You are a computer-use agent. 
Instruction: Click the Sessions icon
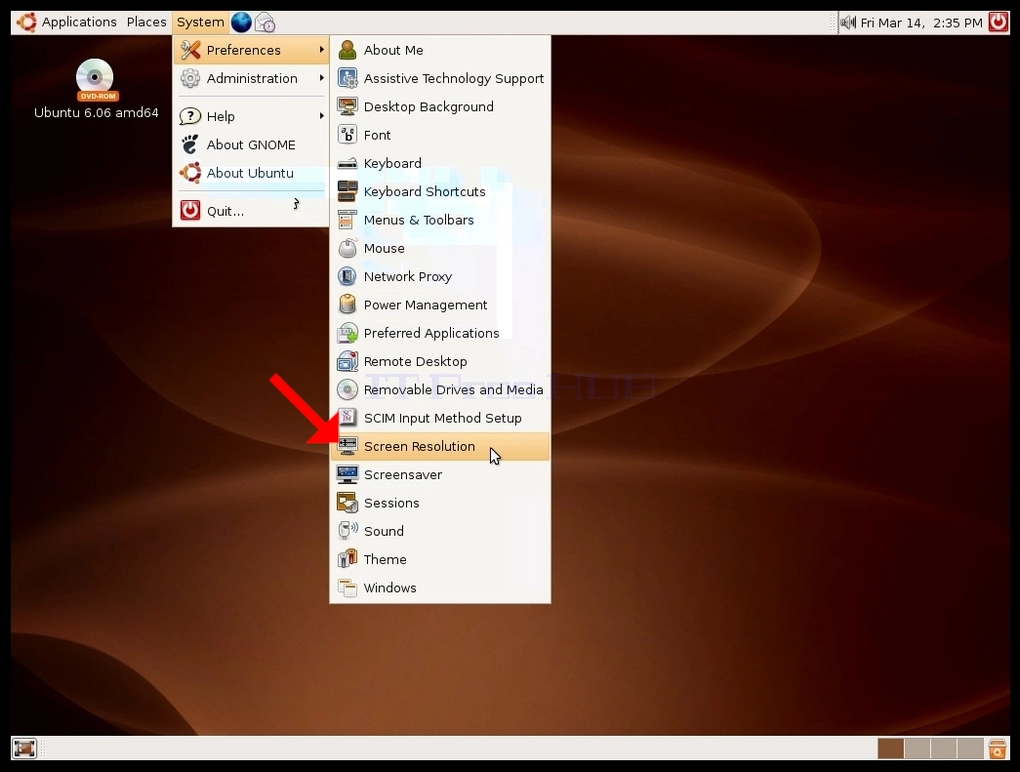347,503
